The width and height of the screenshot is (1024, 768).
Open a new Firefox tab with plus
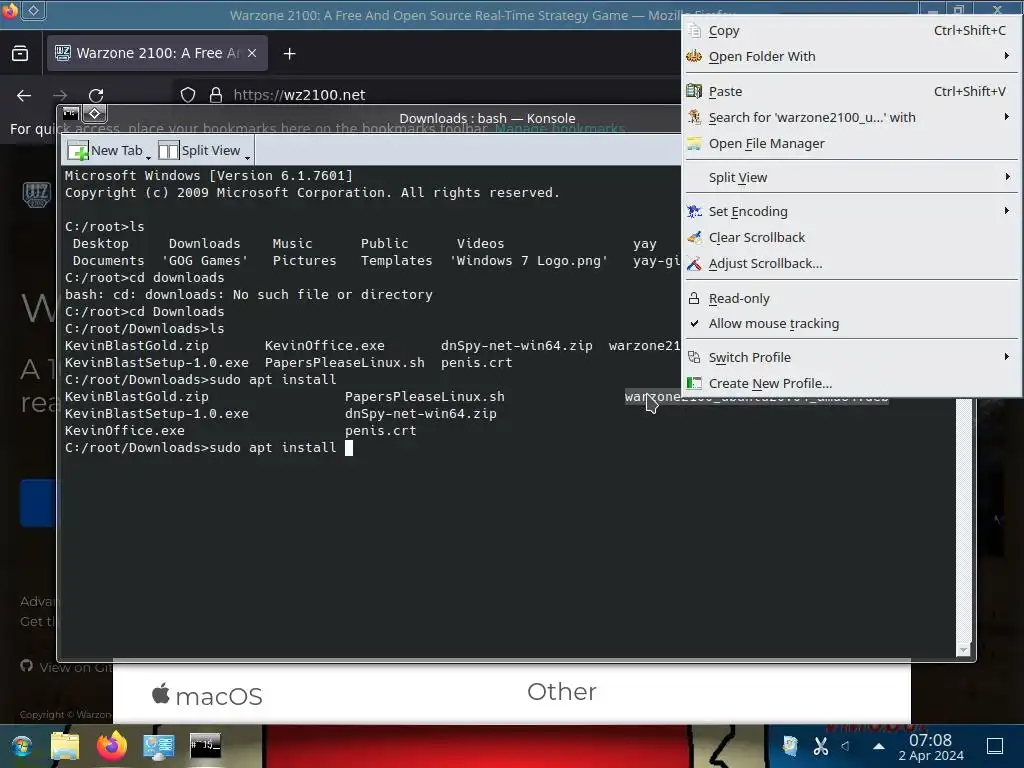pyautogui.click(x=289, y=54)
